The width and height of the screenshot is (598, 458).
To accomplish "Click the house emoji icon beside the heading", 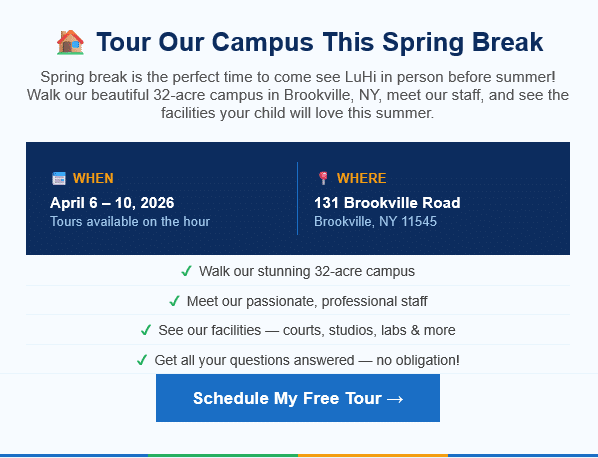I will (70, 42).
